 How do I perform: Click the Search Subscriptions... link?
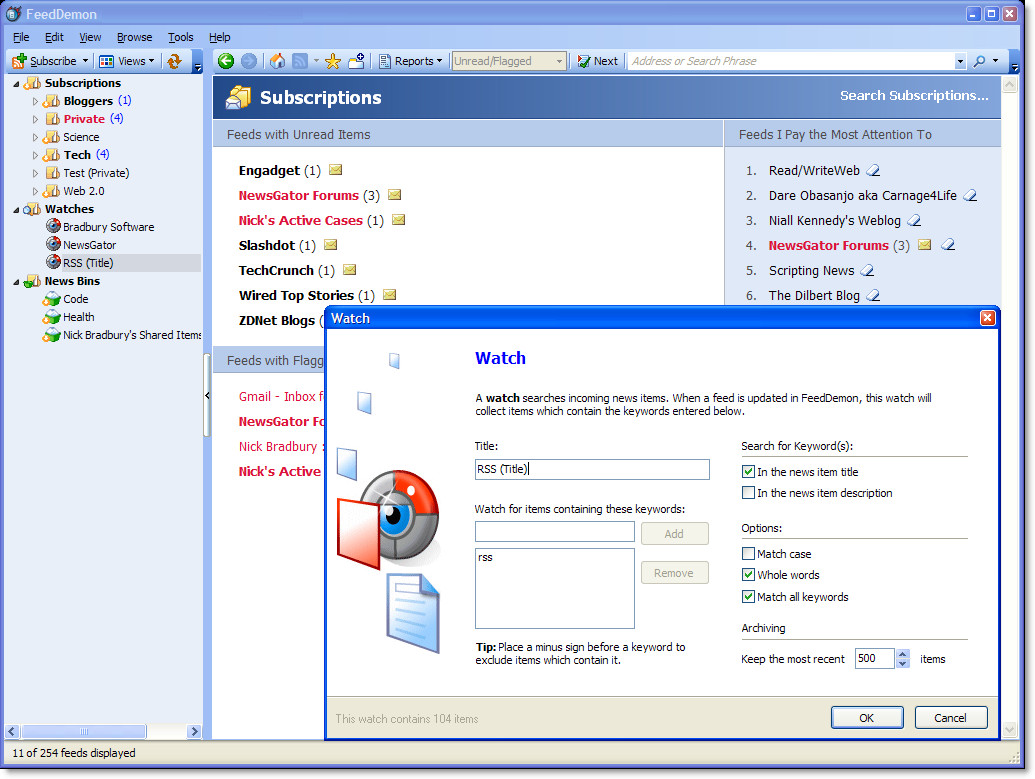pyautogui.click(x=914, y=96)
